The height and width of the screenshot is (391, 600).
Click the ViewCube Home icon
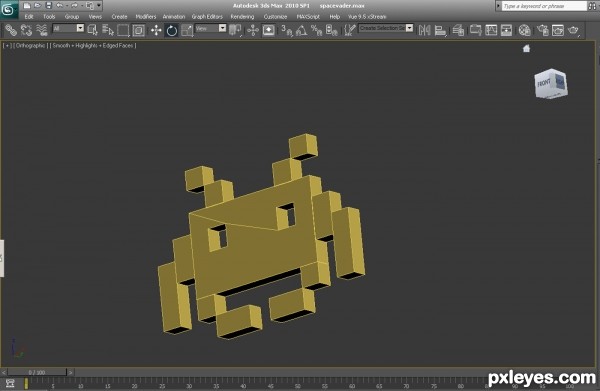click(x=527, y=48)
